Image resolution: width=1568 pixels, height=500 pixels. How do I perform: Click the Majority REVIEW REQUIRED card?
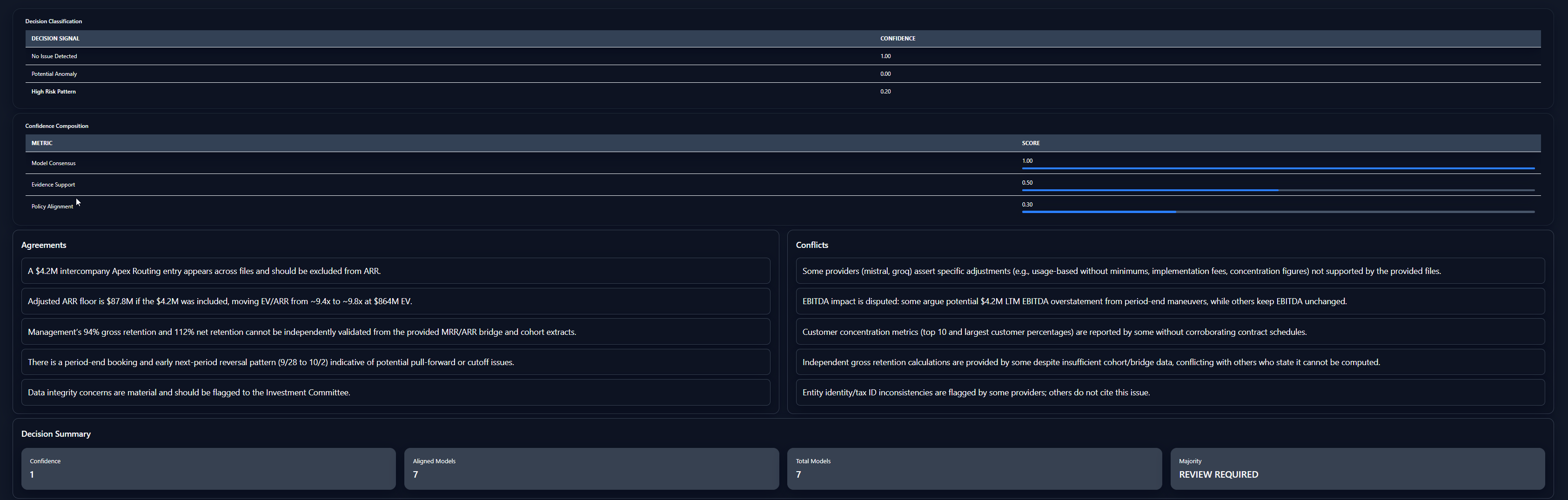click(x=1357, y=468)
